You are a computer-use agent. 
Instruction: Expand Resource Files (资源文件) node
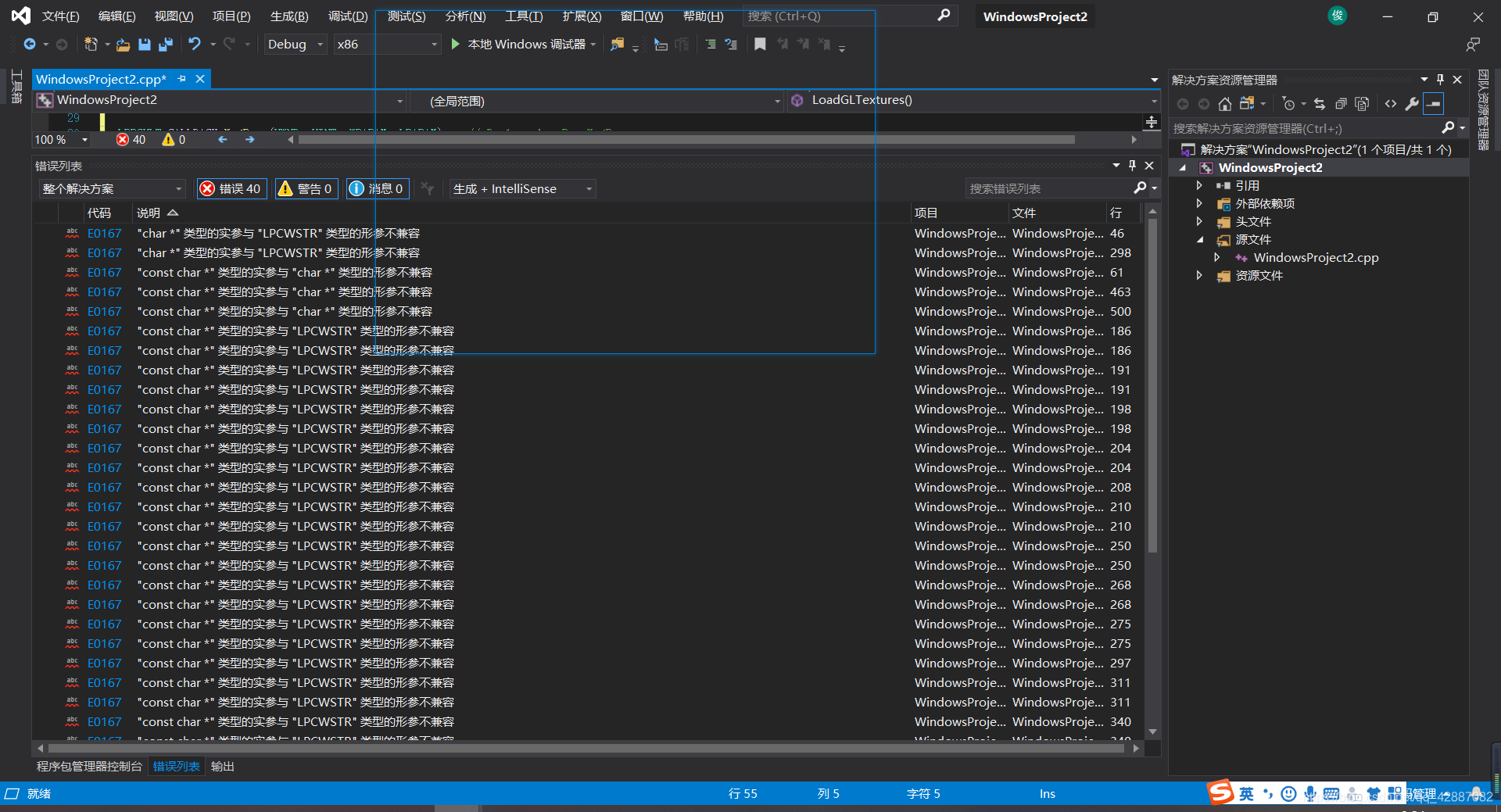[x=1198, y=276]
